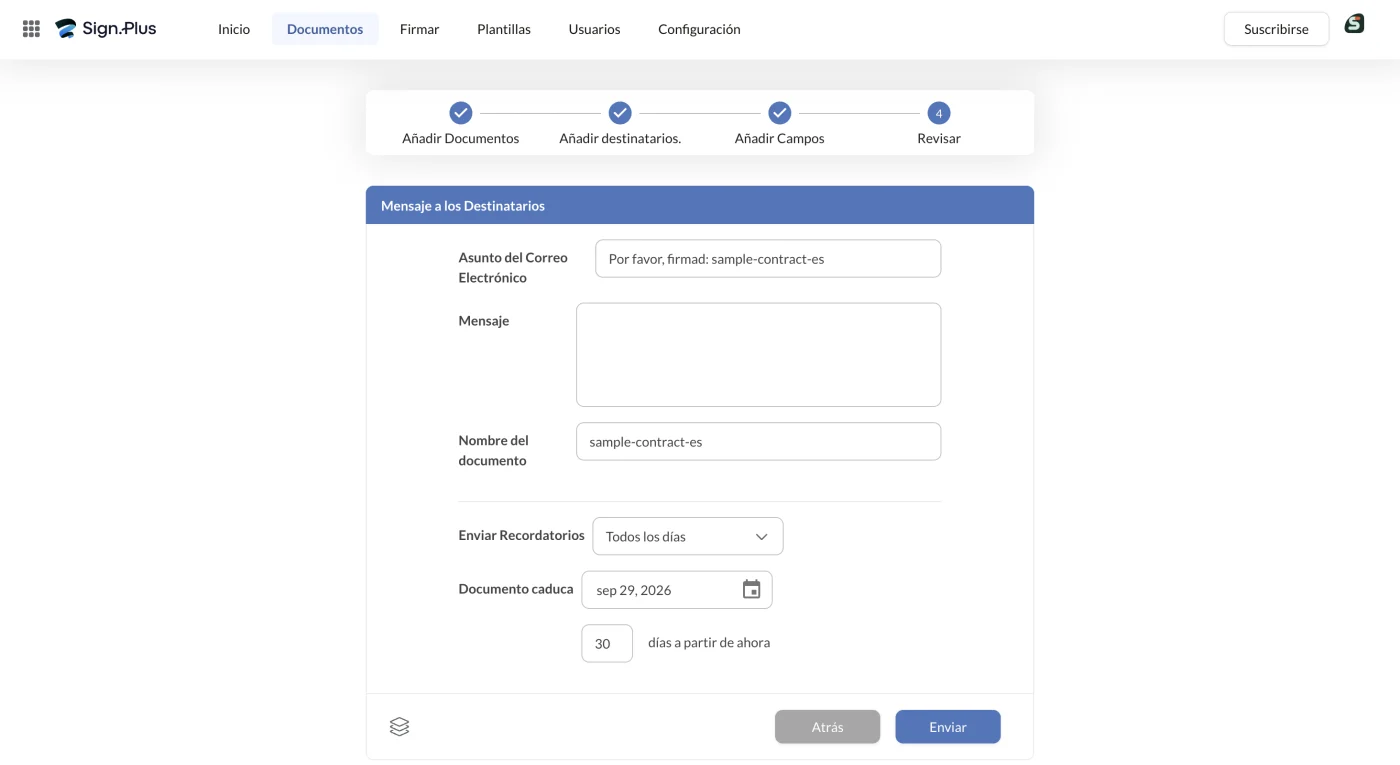
Task: Click inside the Mensaje text area
Action: pyautogui.click(x=758, y=355)
